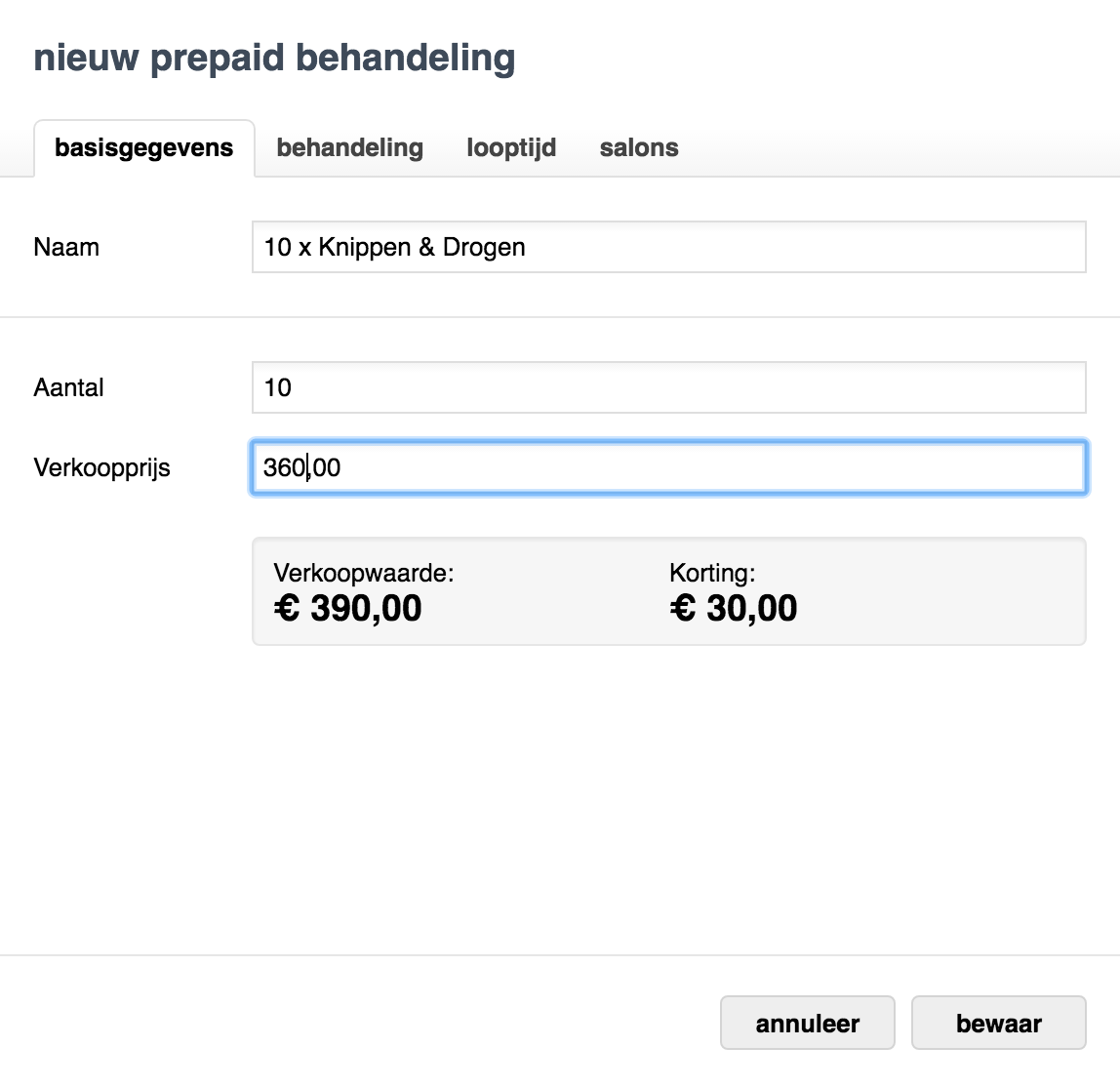Switch to the behandeling tab
Screen dimensions: 1120x1087
349,148
